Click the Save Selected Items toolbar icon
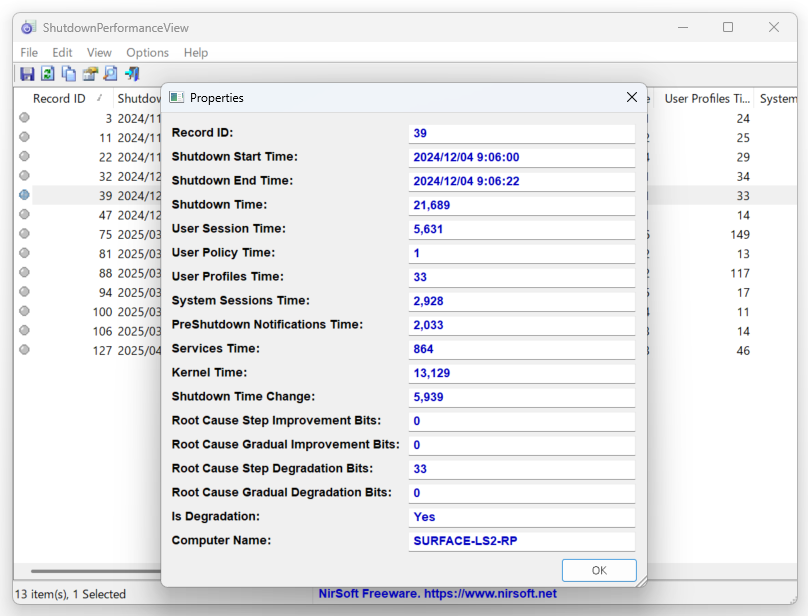This screenshot has height=616, width=808. coord(27,74)
